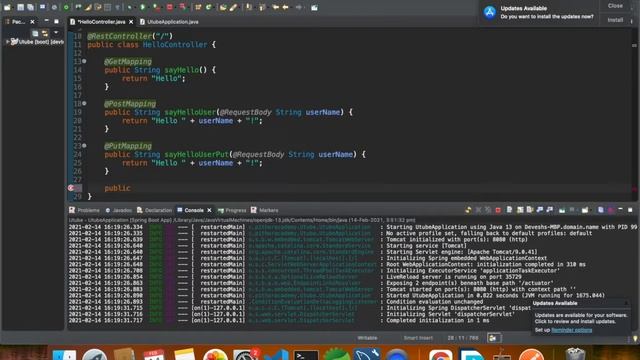Viewport: 640px width, 360px height.
Task: Click the Search pencil toolbar icon
Action: (x=233, y=7)
